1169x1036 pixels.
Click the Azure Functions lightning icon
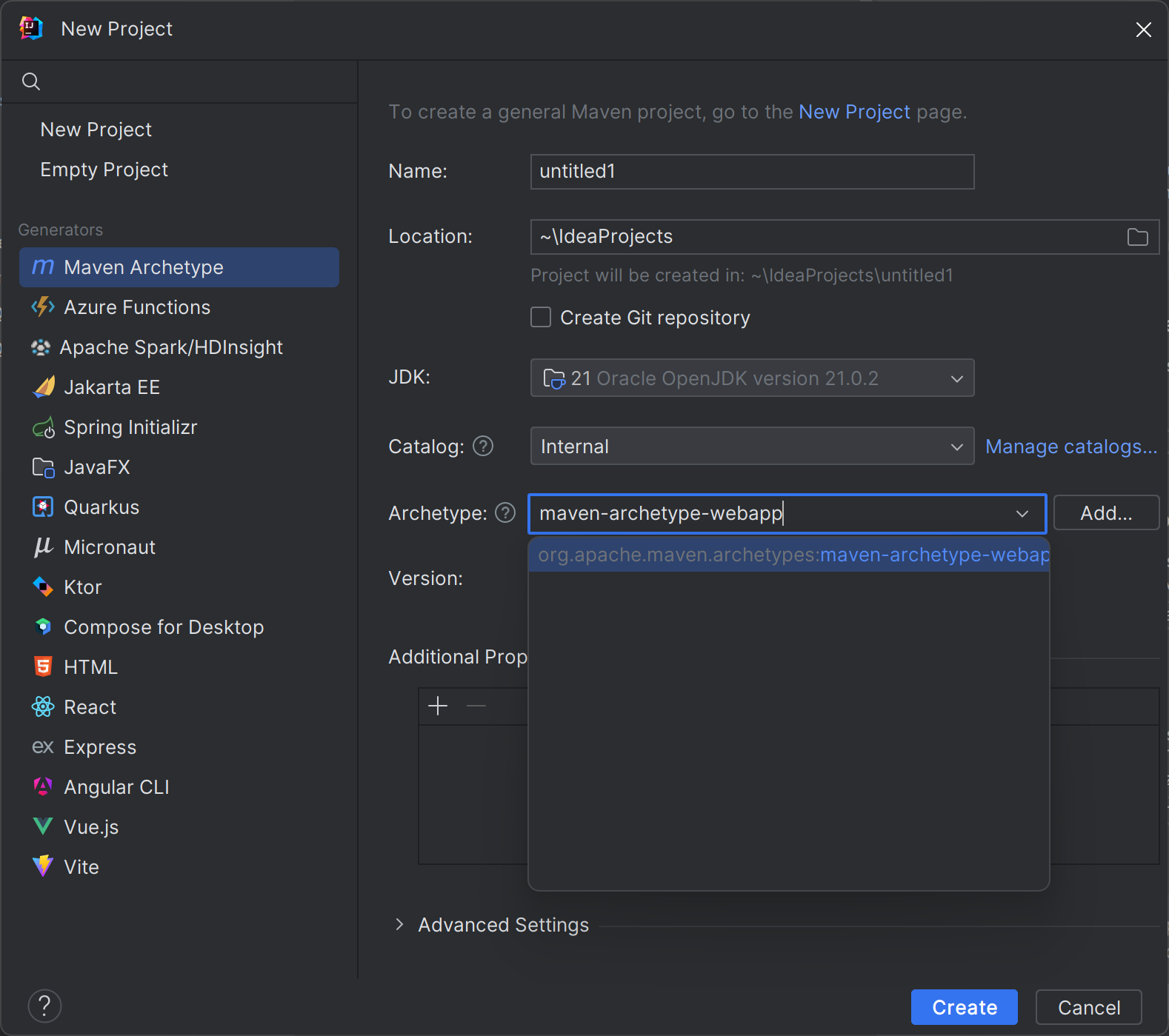43,307
